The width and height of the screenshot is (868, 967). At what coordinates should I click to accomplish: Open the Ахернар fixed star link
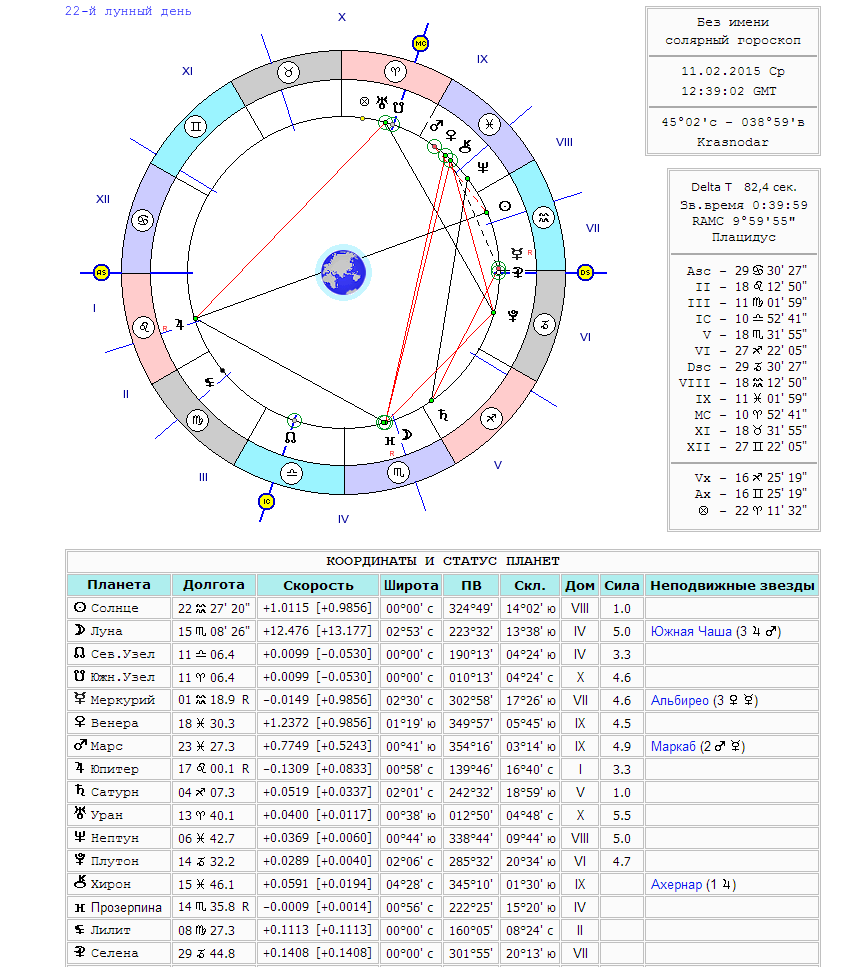[x=676, y=884]
